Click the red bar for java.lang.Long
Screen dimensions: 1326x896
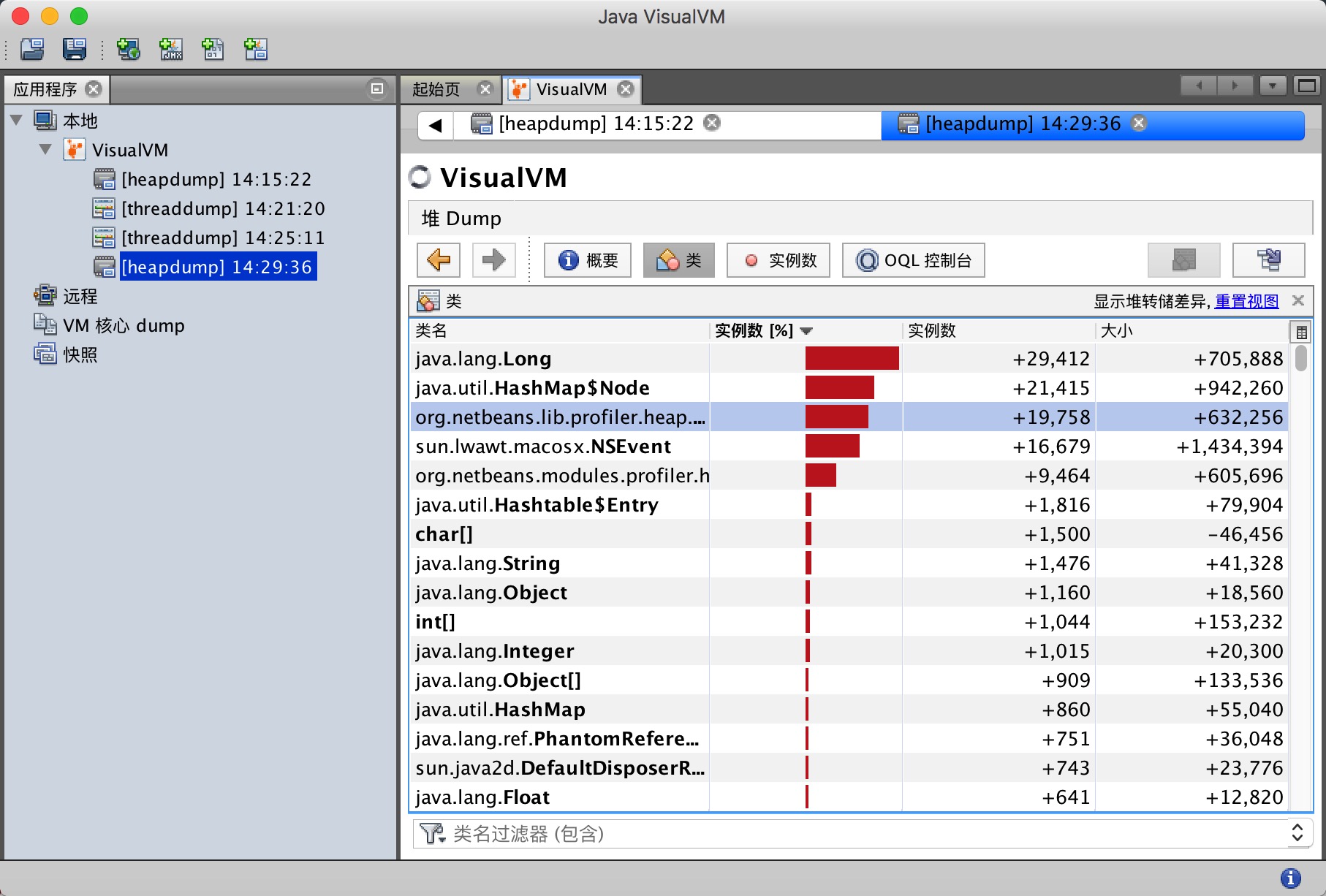click(x=852, y=358)
